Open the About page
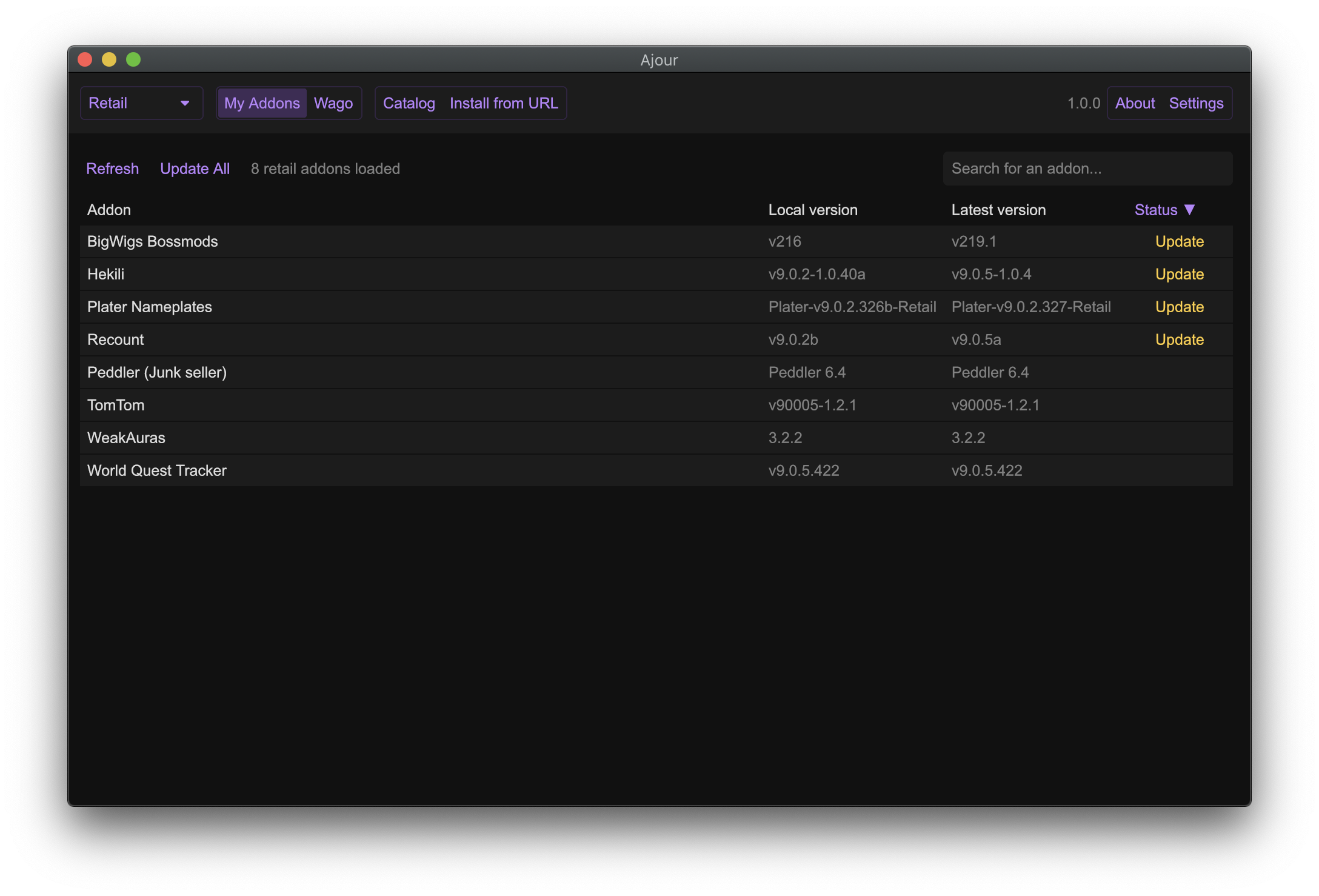 (x=1135, y=103)
